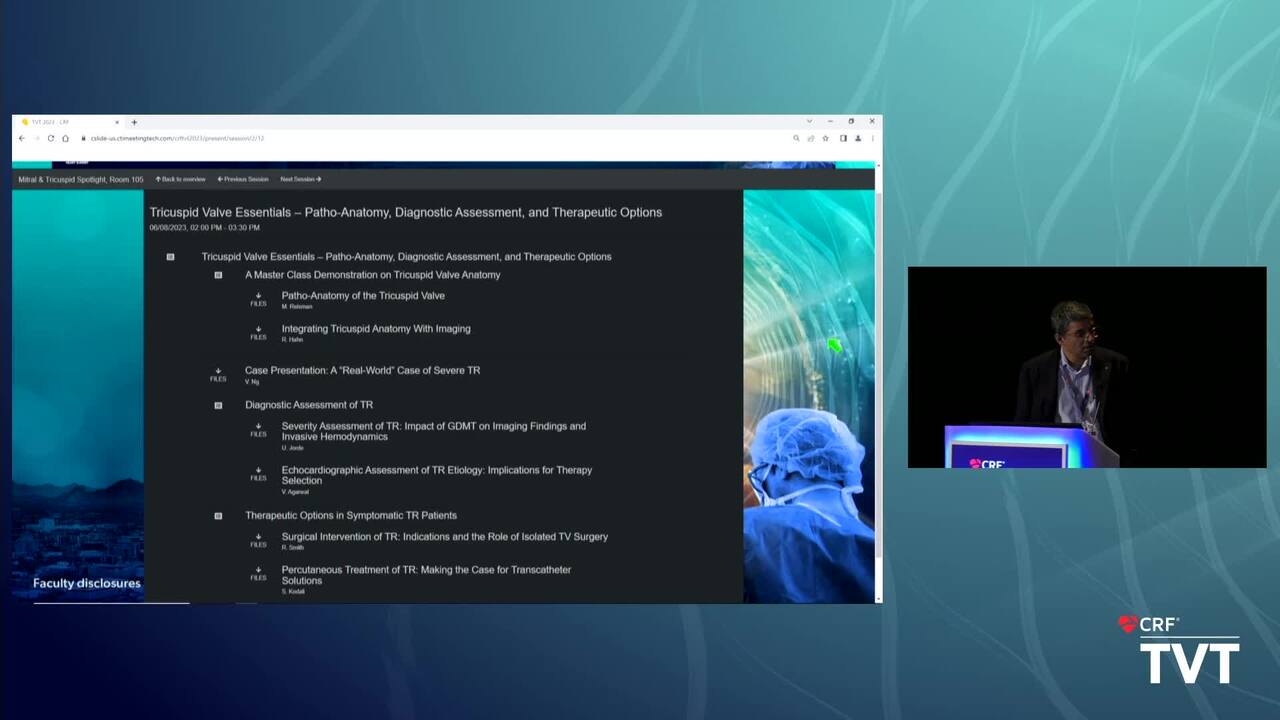
Task: Collapse the Master Class Demonstration section
Action: (218, 275)
